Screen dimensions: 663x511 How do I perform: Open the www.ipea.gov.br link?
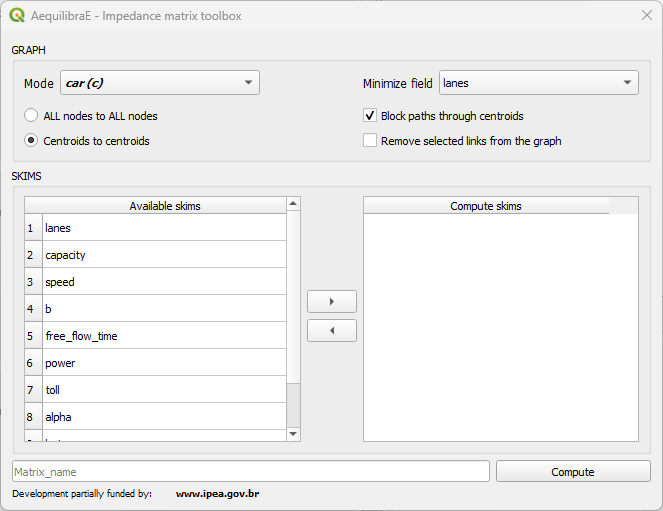pos(217,494)
